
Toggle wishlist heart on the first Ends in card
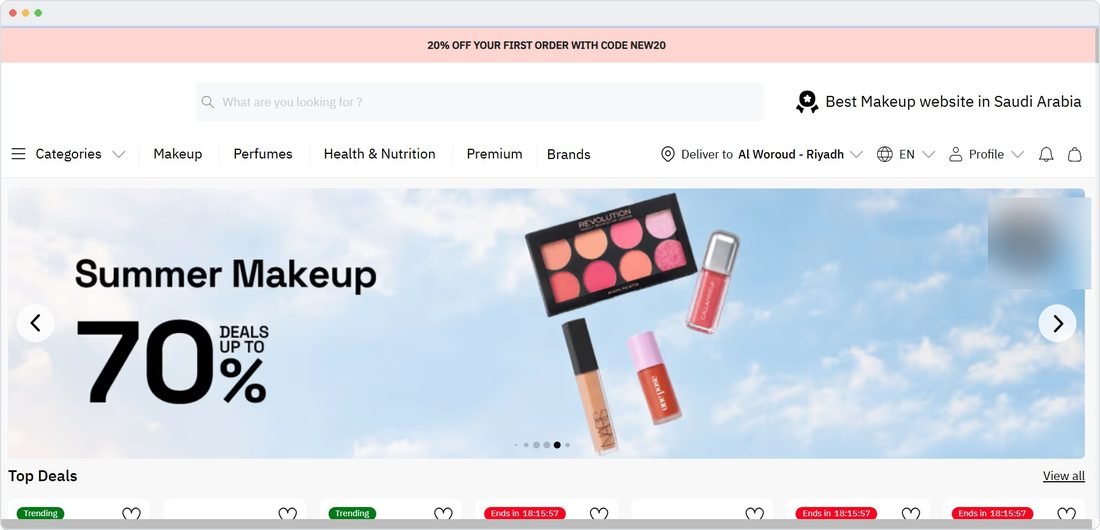tap(599, 515)
